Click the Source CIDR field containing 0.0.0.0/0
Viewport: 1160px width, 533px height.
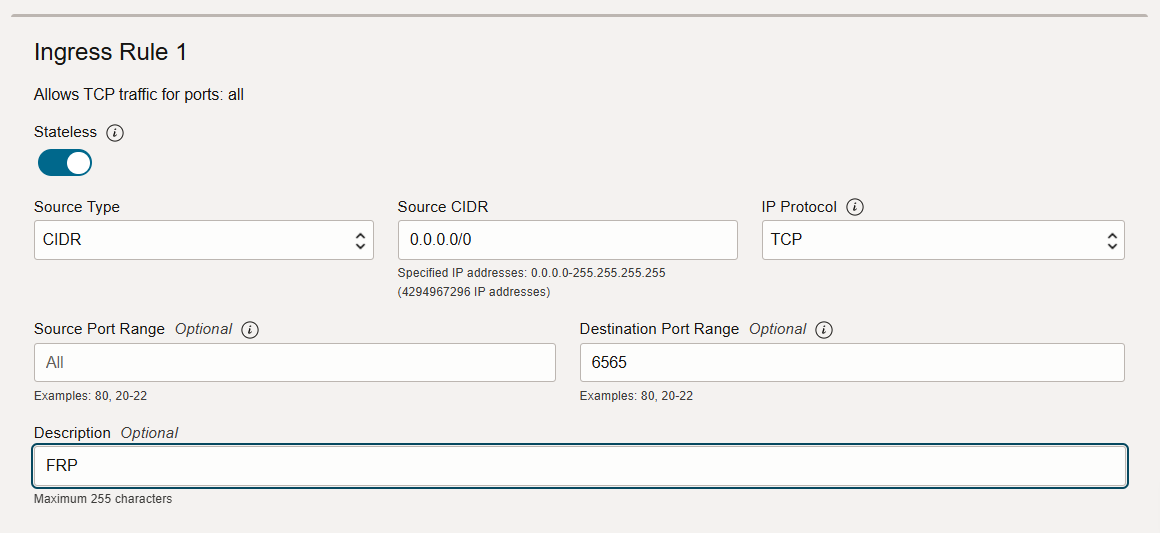(567, 240)
